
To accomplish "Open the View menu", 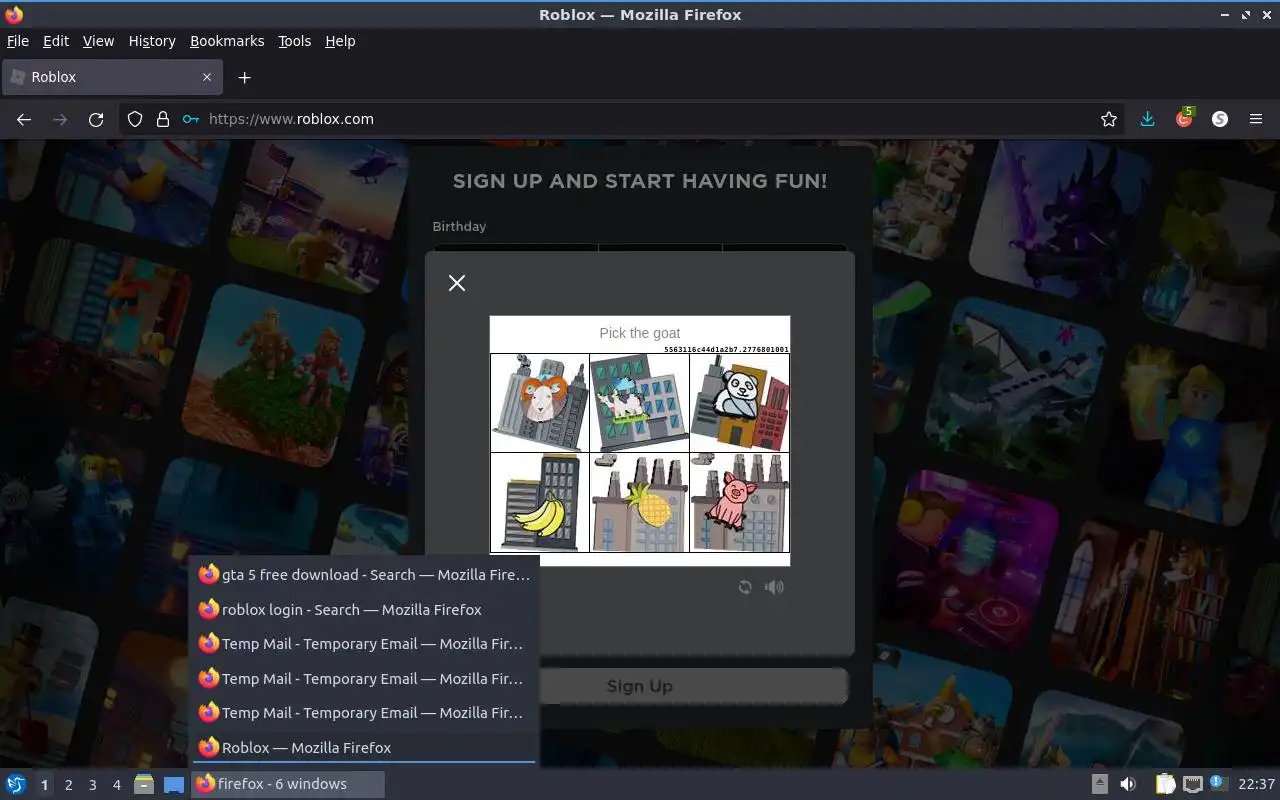I will click(98, 41).
